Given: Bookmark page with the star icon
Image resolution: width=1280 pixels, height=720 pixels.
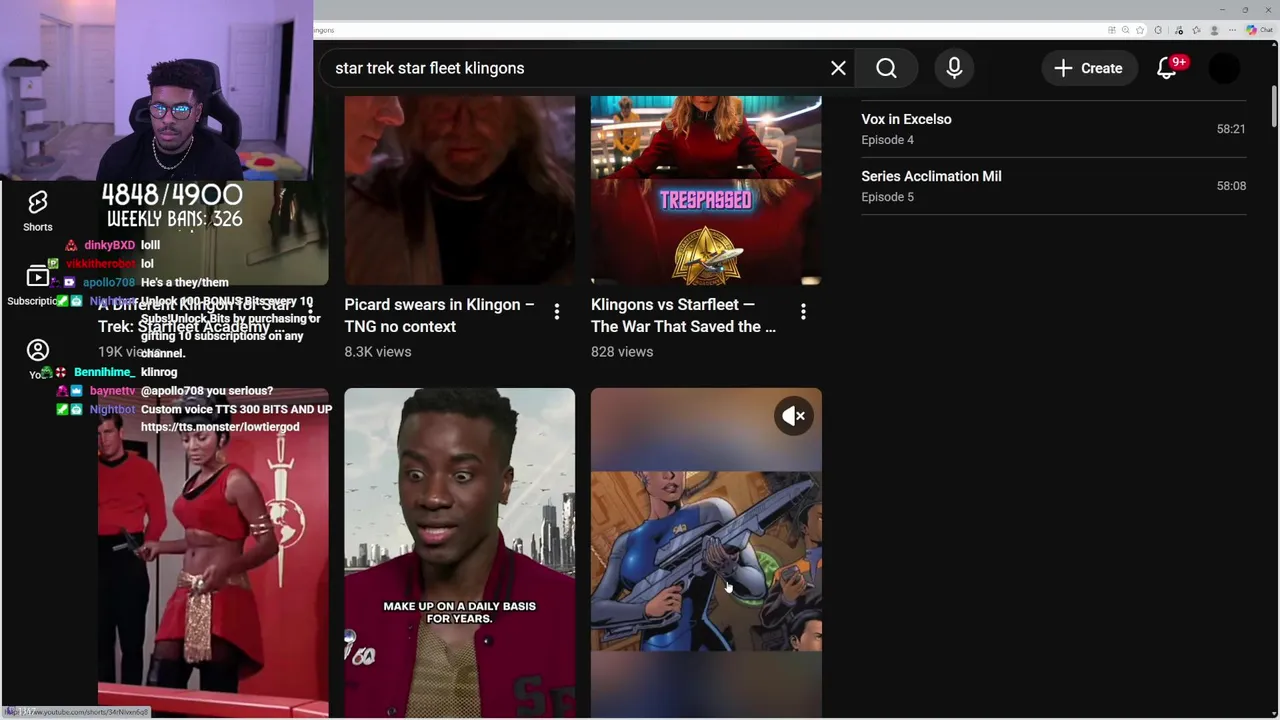Looking at the screenshot, I should click(1140, 30).
